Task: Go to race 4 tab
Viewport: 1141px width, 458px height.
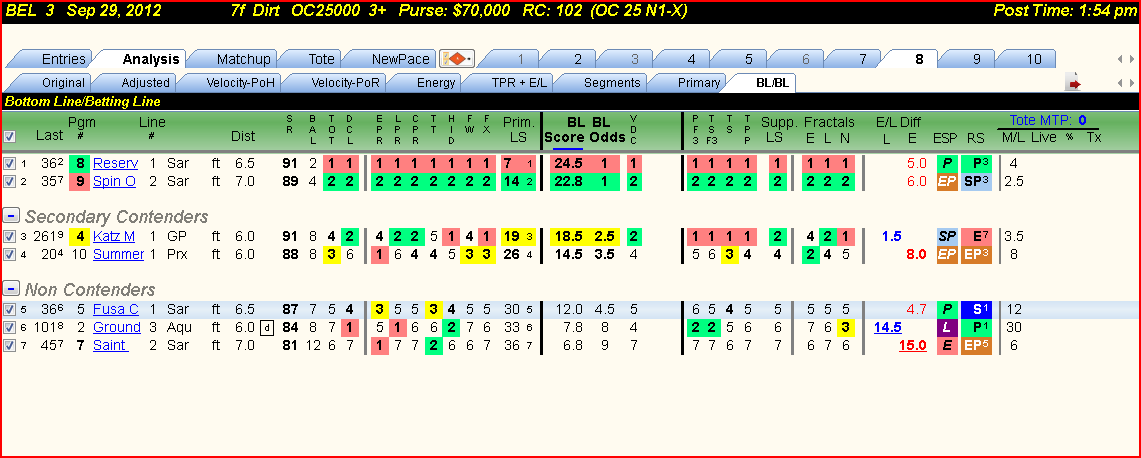Action: (691, 59)
